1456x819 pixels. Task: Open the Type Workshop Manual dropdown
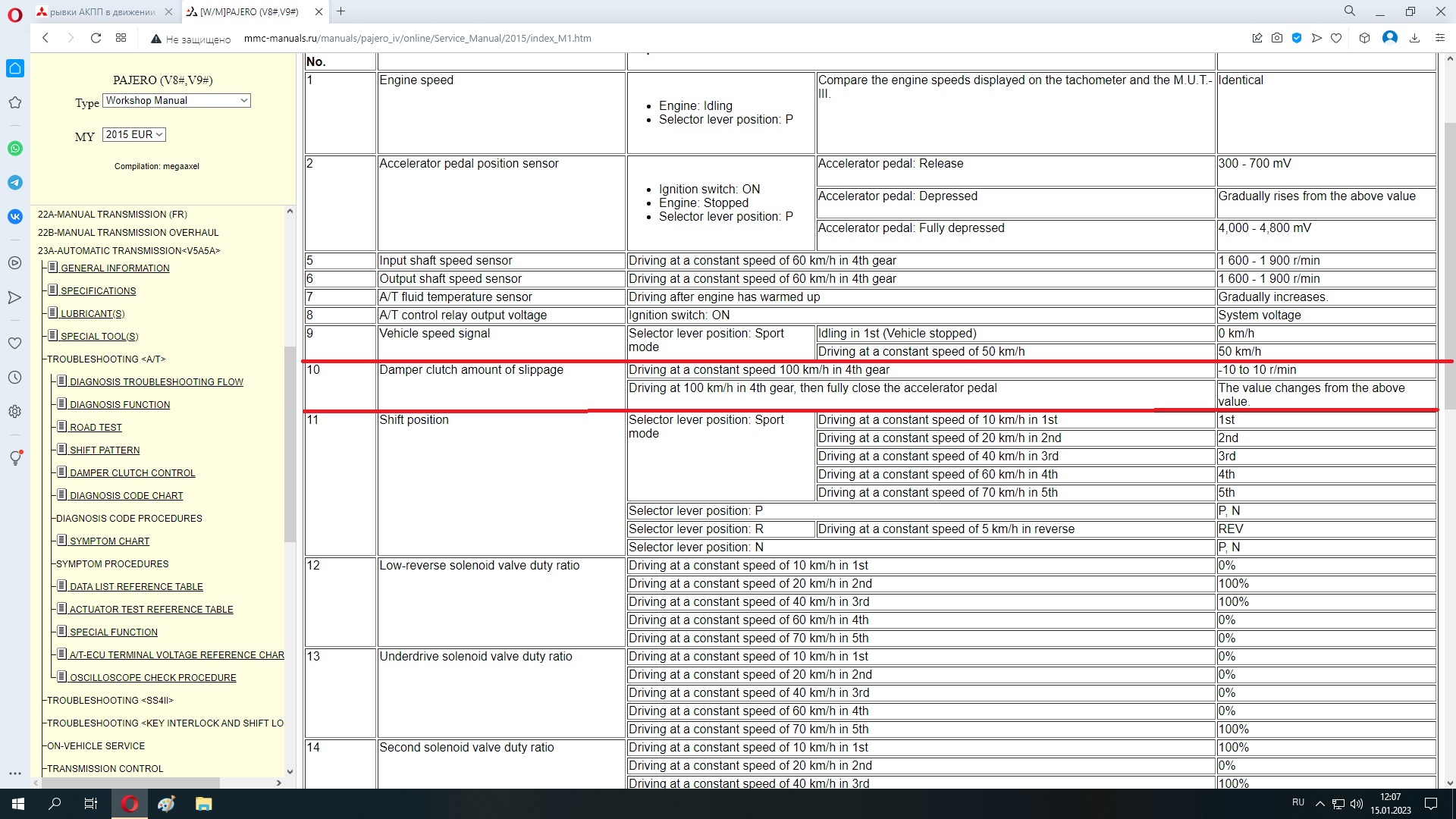(176, 101)
